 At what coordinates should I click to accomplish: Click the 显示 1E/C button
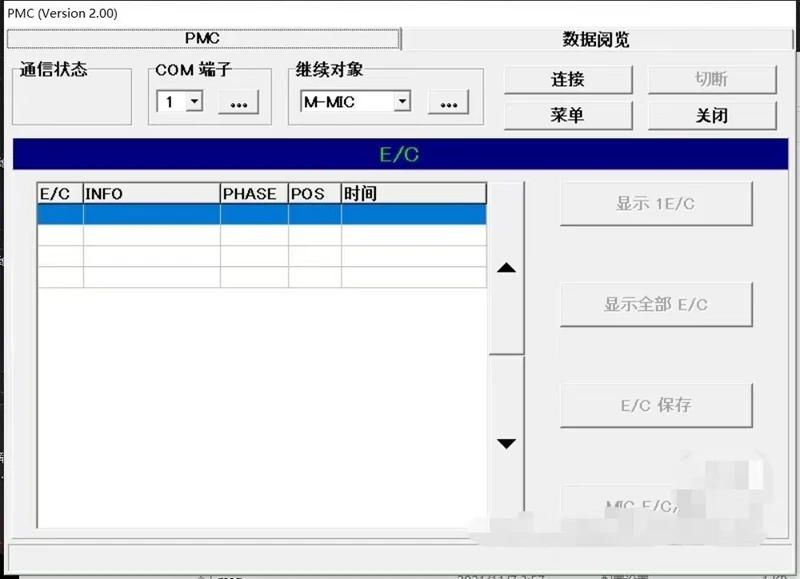656,204
